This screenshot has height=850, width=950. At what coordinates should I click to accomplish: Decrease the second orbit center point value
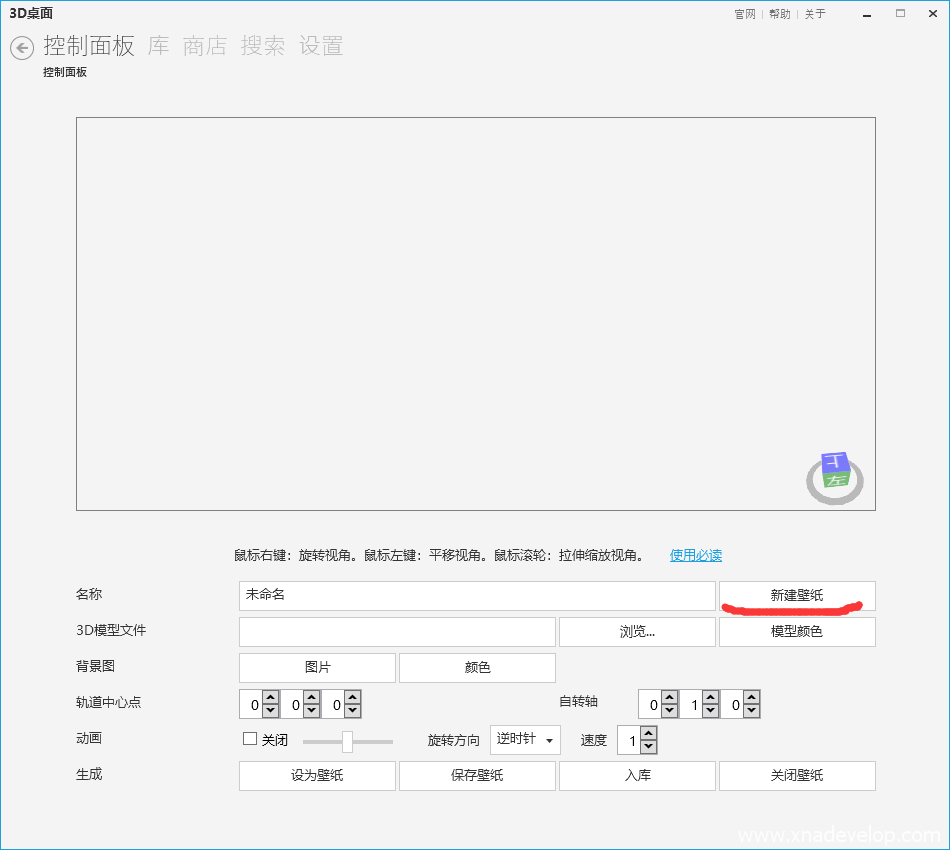(x=311, y=711)
